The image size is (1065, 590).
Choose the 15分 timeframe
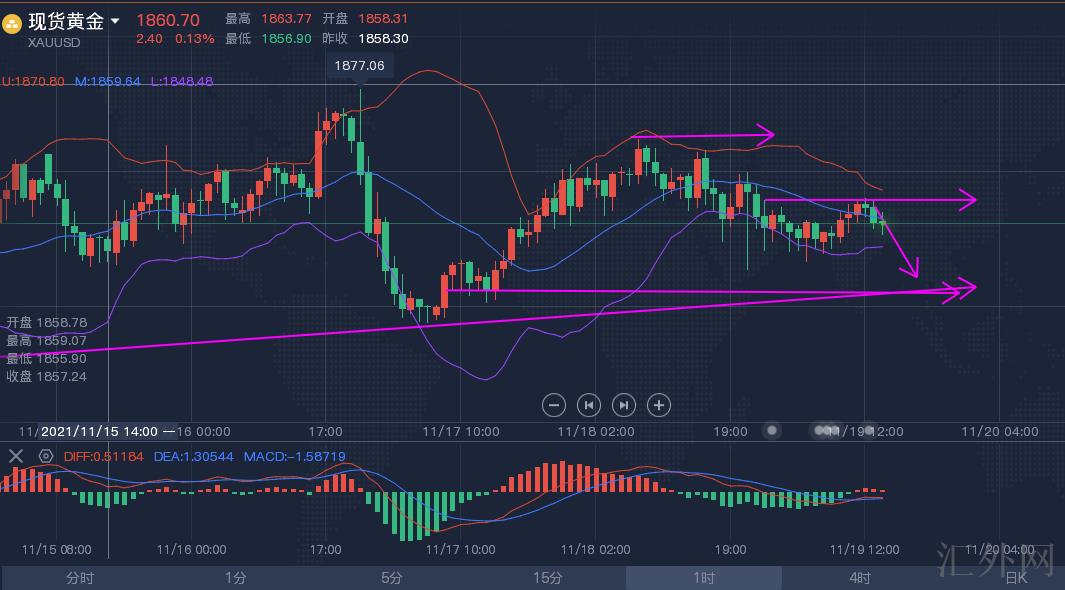547,578
